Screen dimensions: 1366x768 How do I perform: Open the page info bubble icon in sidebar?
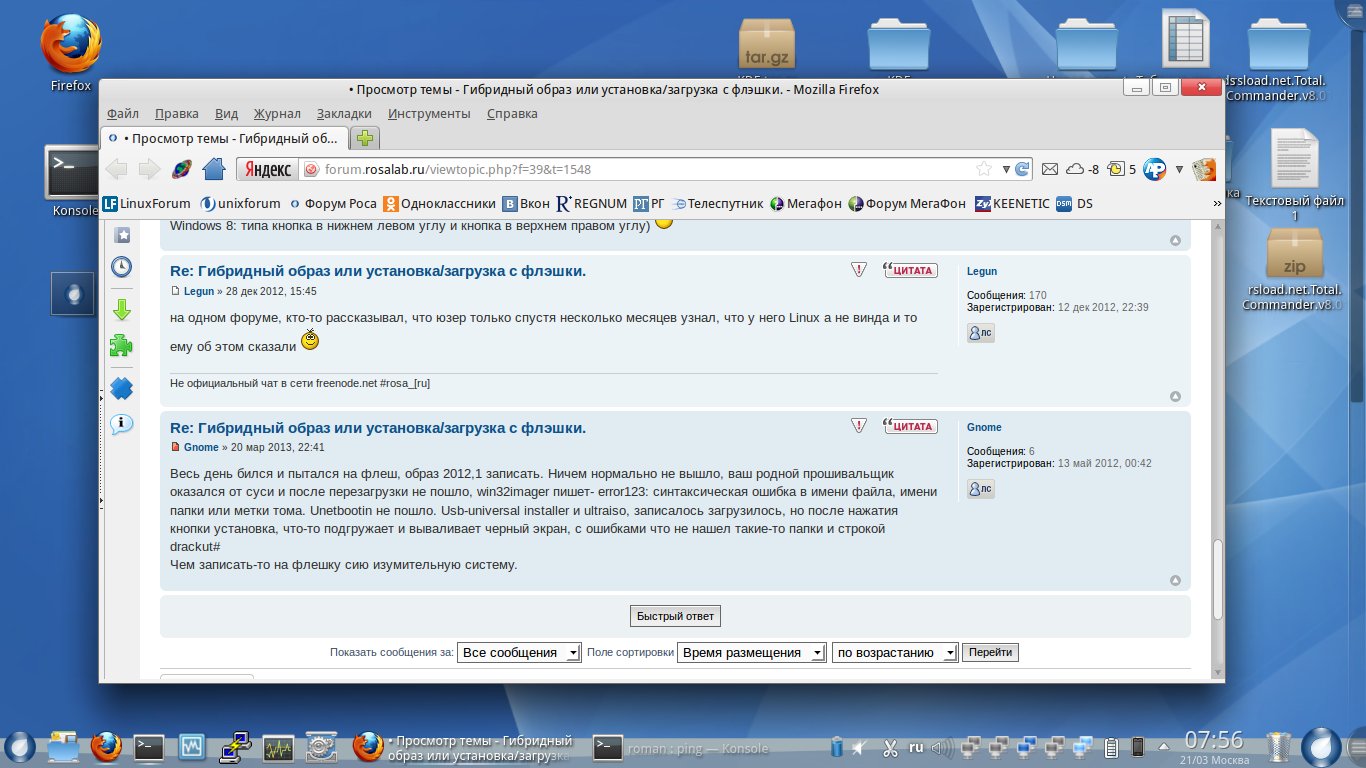(121, 424)
